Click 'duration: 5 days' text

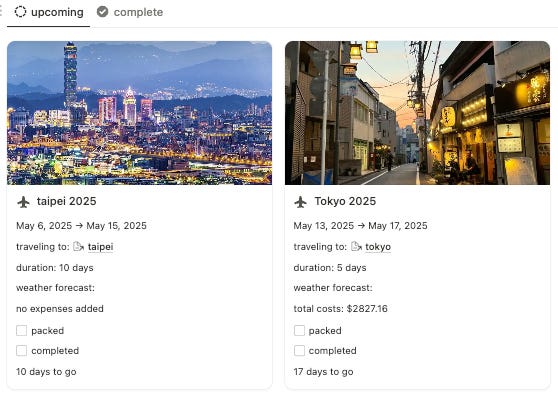click(x=330, y=268)
